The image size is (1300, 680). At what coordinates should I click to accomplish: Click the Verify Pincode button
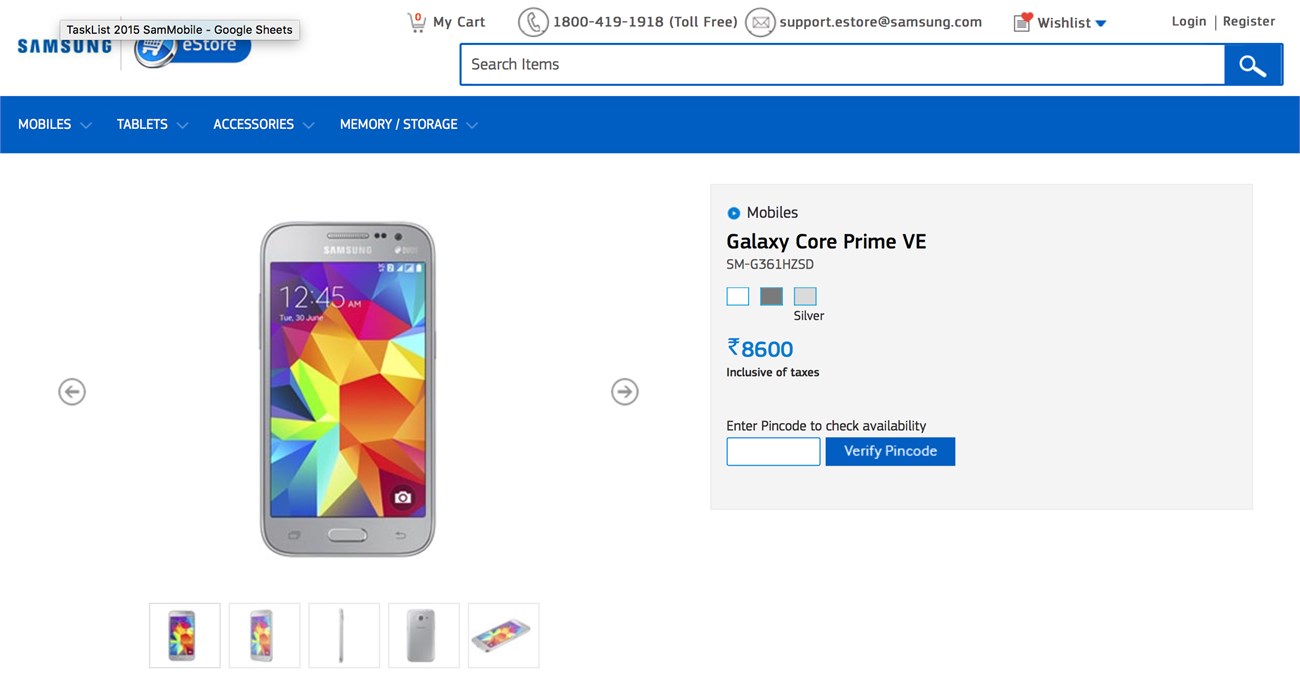click(890, 451)
